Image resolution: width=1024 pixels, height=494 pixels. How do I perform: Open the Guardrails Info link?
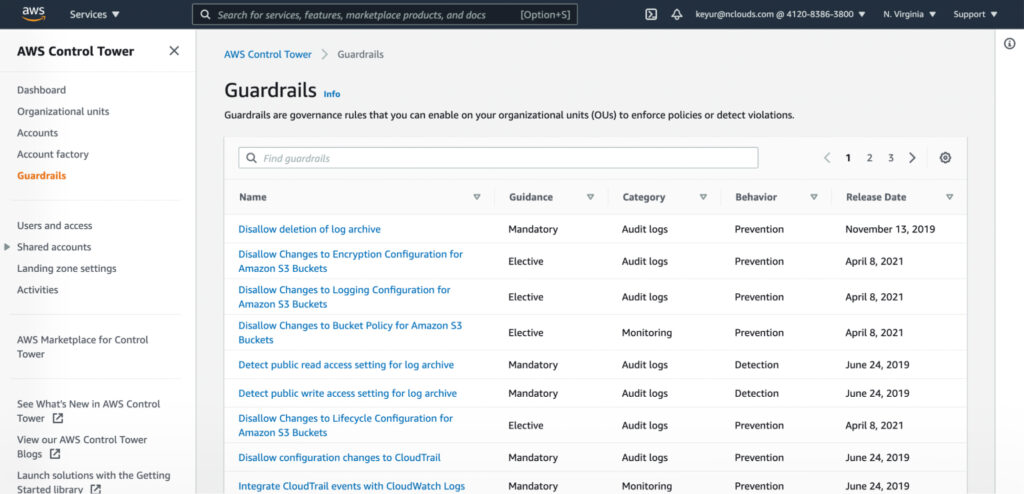(332, 94)
